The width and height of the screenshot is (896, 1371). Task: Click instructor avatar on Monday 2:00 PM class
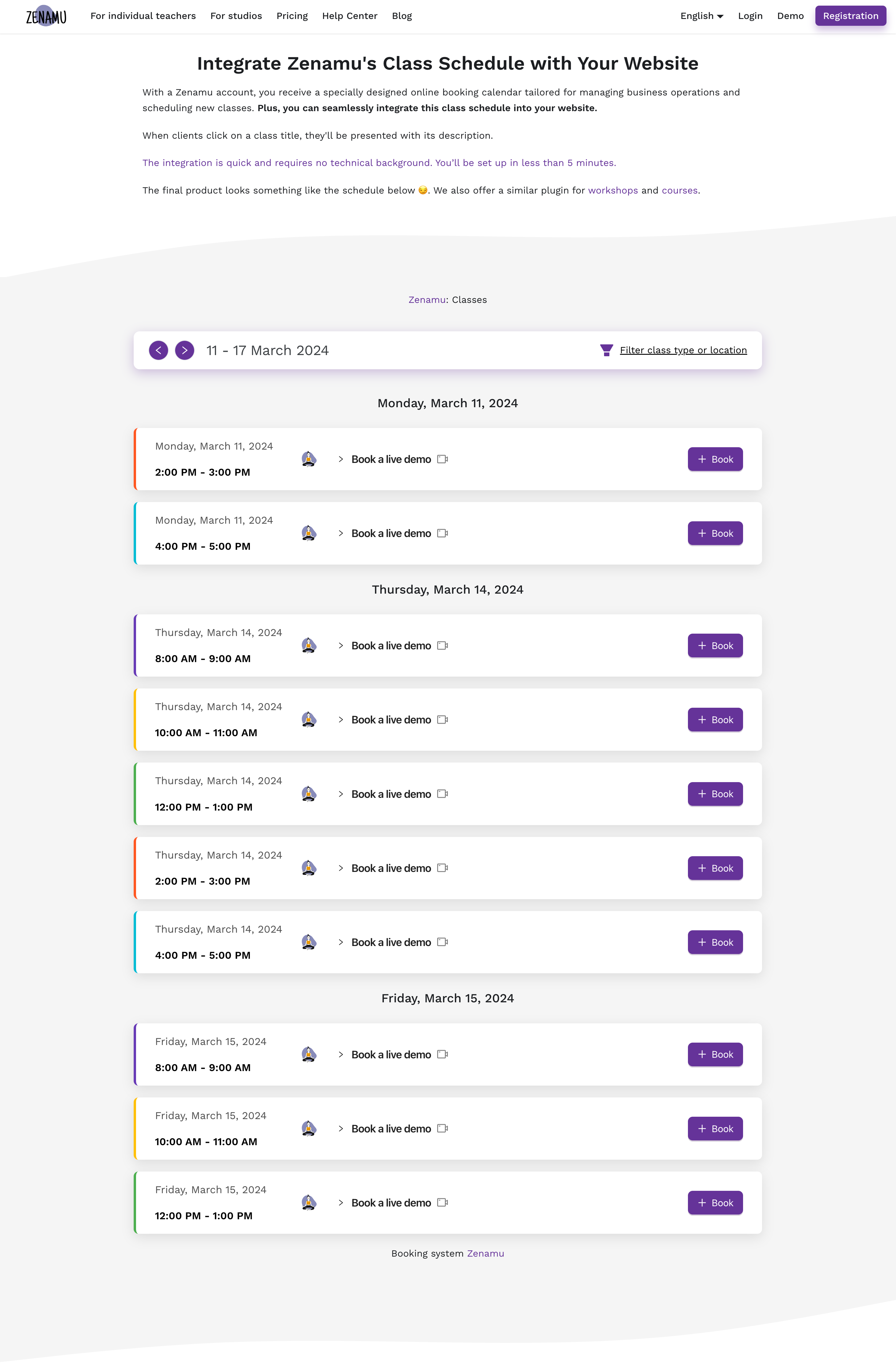[x=309, y=459]
